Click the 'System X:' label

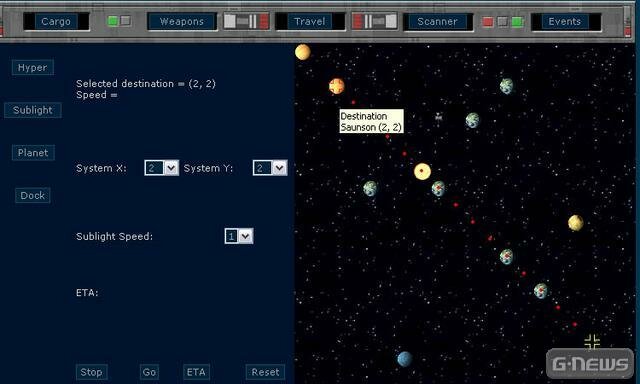point(101,168)
